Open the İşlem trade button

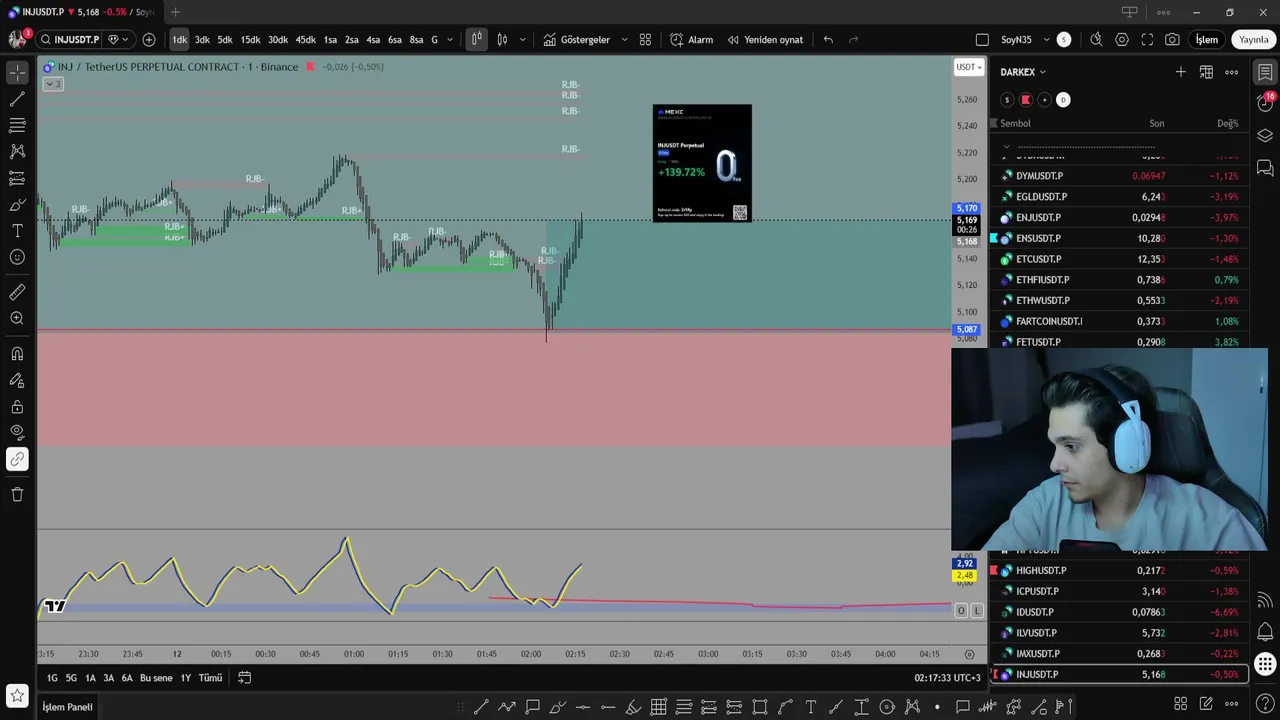(1207, 40)
